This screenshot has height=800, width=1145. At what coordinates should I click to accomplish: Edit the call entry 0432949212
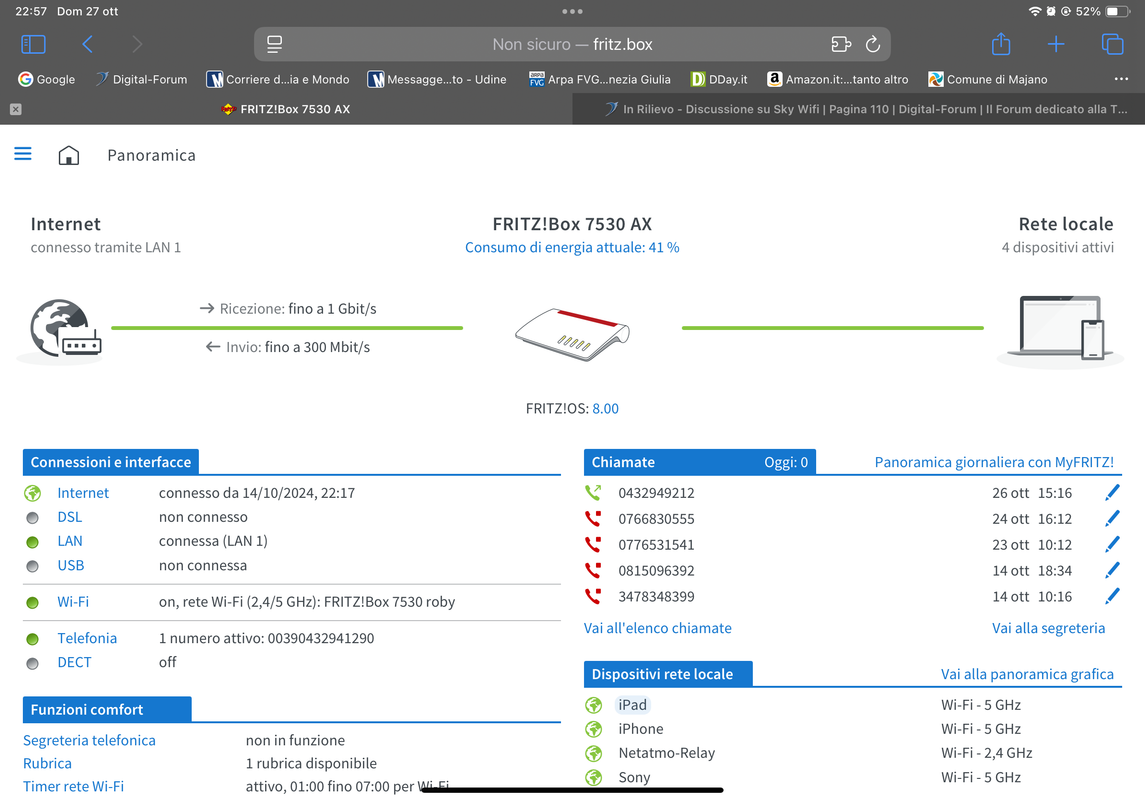point(1112,493)
